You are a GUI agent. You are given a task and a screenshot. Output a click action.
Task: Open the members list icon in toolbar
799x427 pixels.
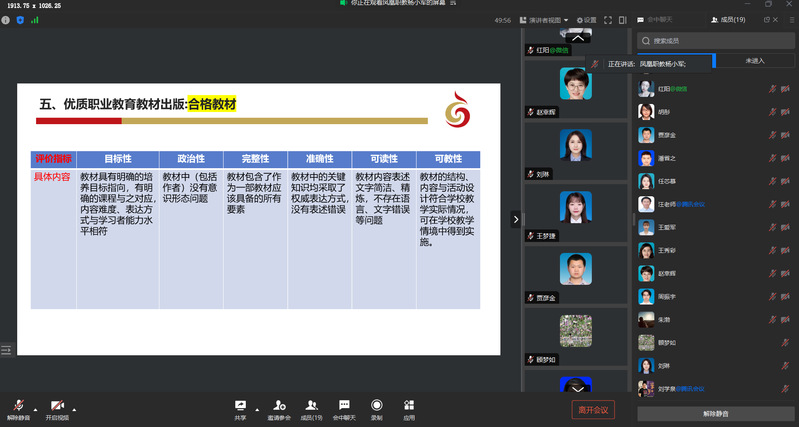tap(311, 404)
